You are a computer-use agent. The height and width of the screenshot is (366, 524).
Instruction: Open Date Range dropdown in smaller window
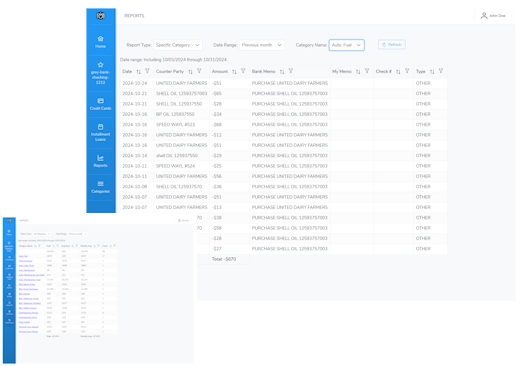click(x=78, y=234)
